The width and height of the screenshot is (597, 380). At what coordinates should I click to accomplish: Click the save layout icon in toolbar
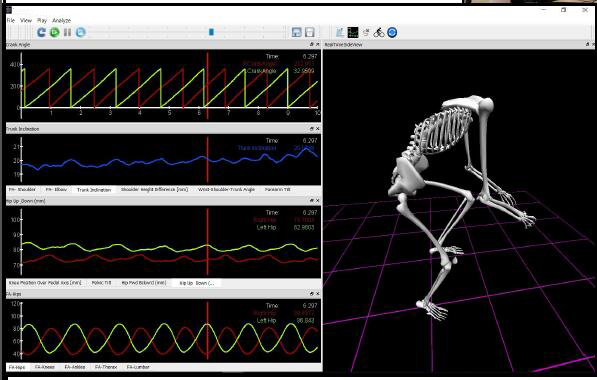[296, 32]
